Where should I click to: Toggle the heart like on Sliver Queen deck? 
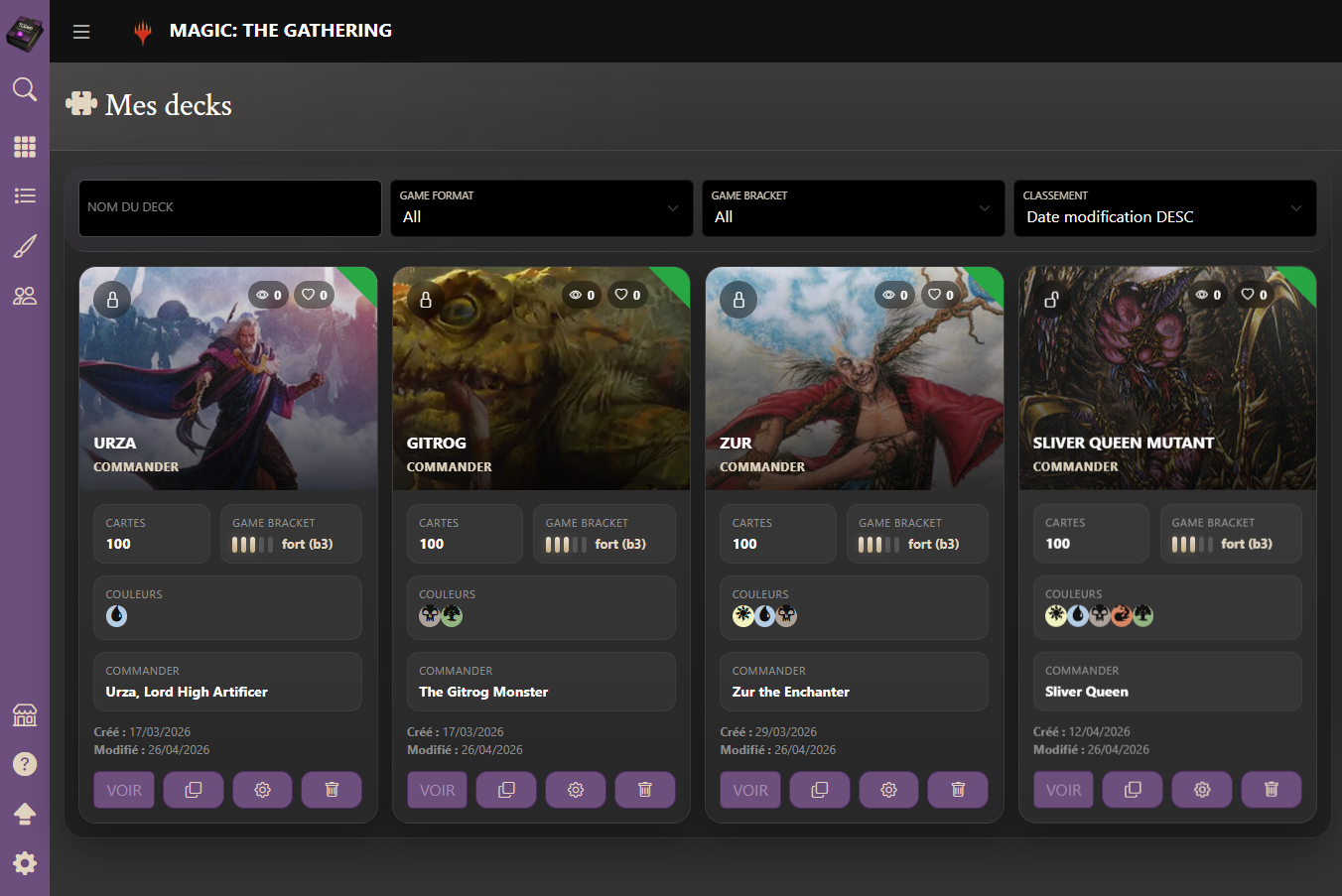(1254, 295)
